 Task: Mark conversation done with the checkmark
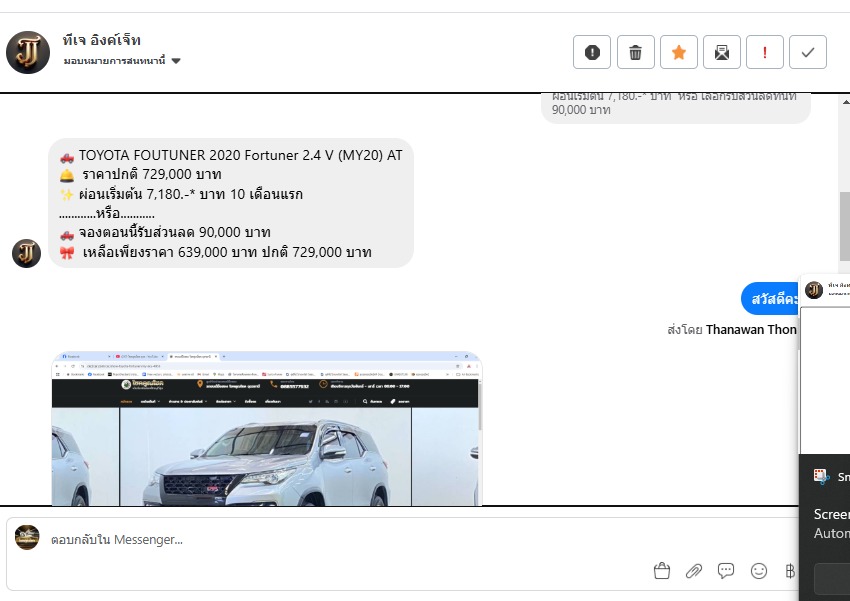pos(808,53)
